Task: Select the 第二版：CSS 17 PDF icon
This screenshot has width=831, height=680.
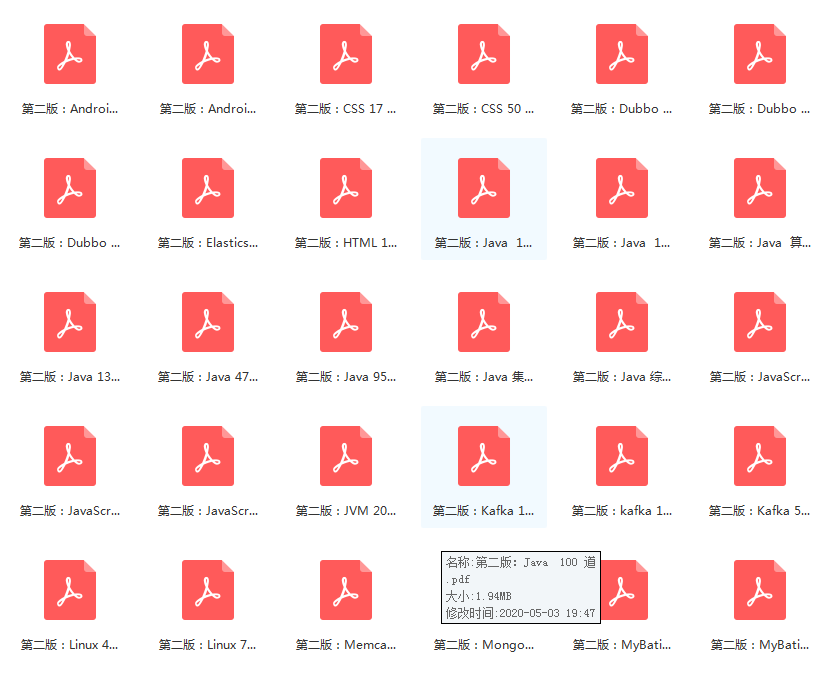Action: (x=346, y=54)
